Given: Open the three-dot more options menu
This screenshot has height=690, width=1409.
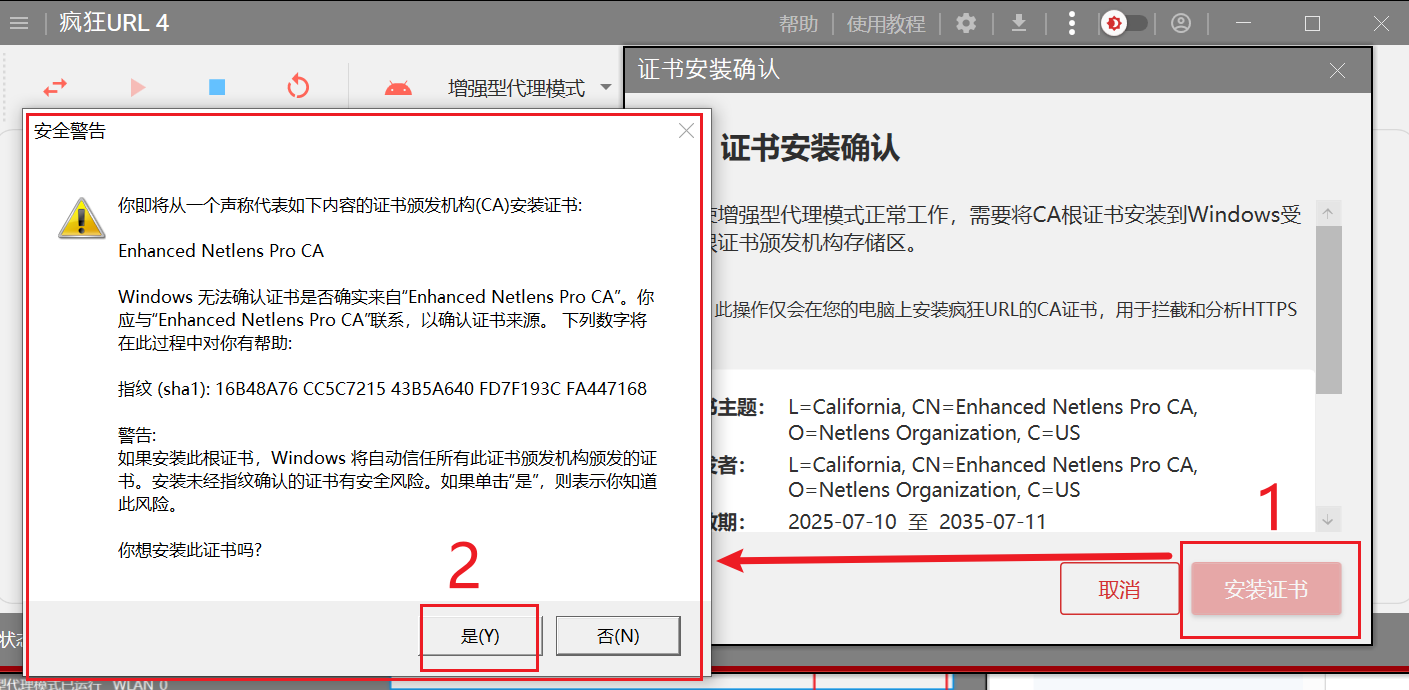Looking at the screenshot, I should pos(1072,23).
